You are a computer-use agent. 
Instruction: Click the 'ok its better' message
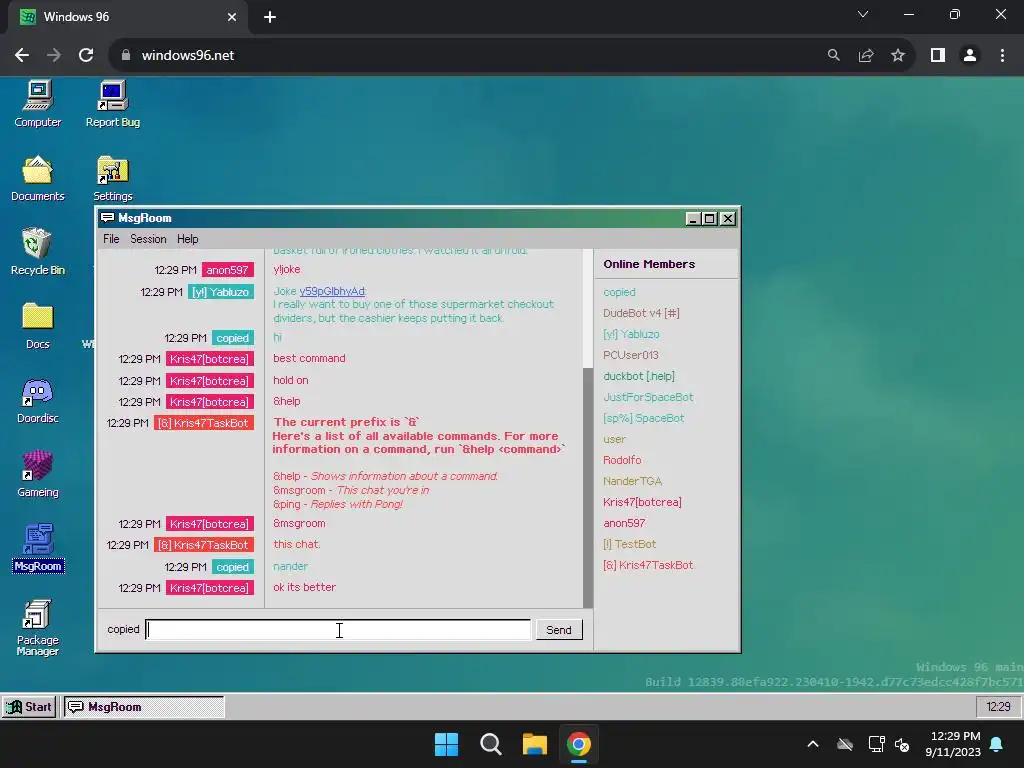[304, 587]
